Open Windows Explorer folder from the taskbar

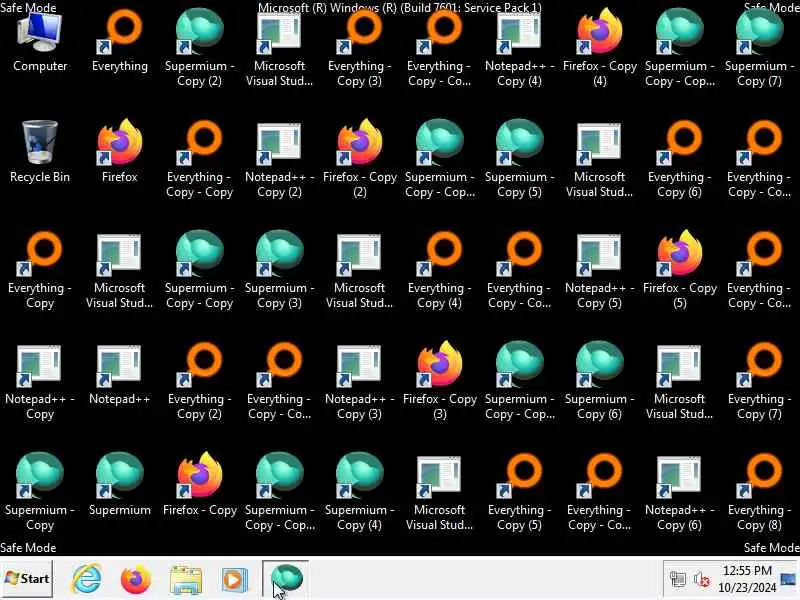pyautogui.click(x=186, y=580)
